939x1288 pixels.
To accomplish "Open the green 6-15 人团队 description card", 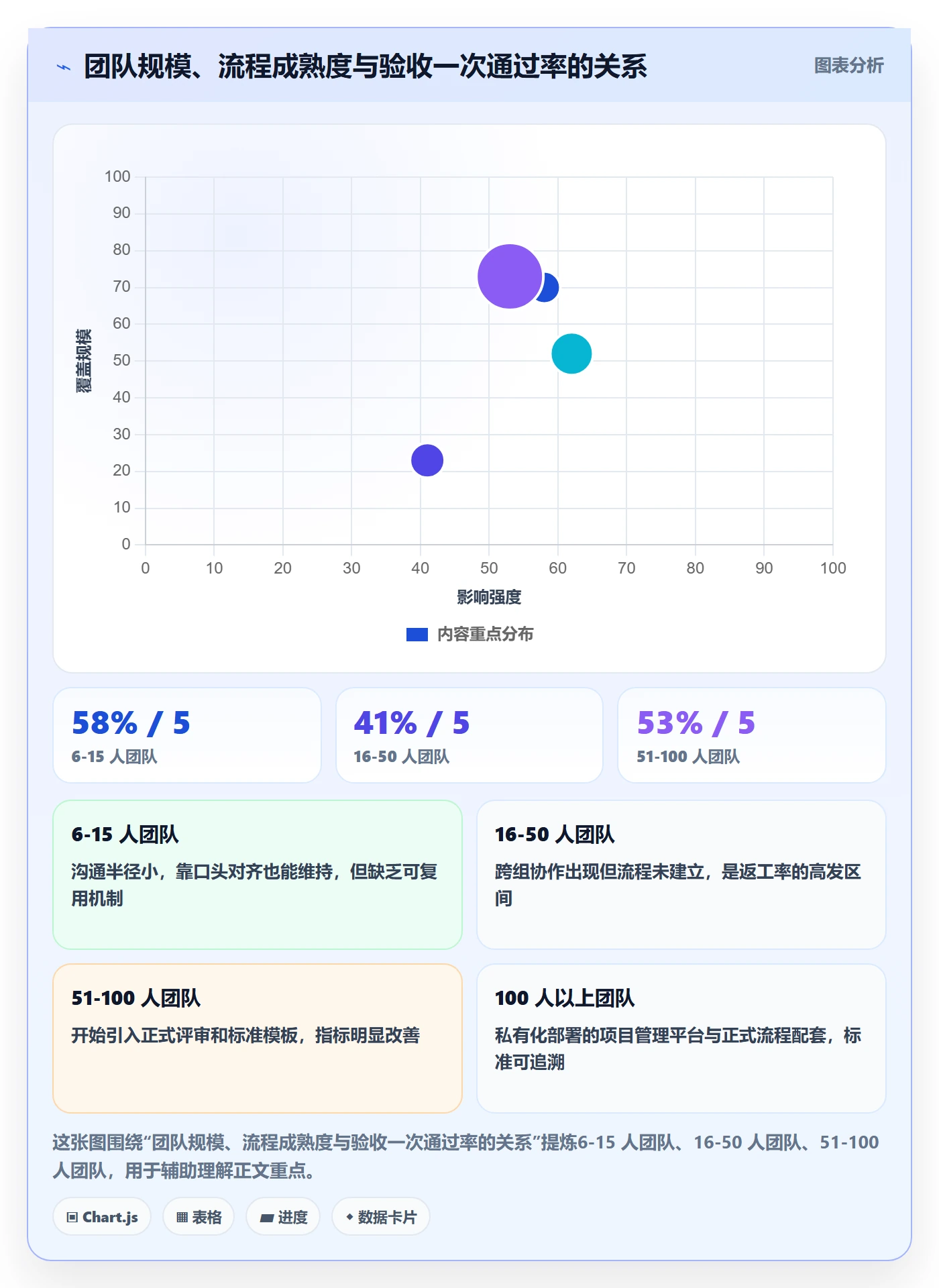I will (258, 875).
